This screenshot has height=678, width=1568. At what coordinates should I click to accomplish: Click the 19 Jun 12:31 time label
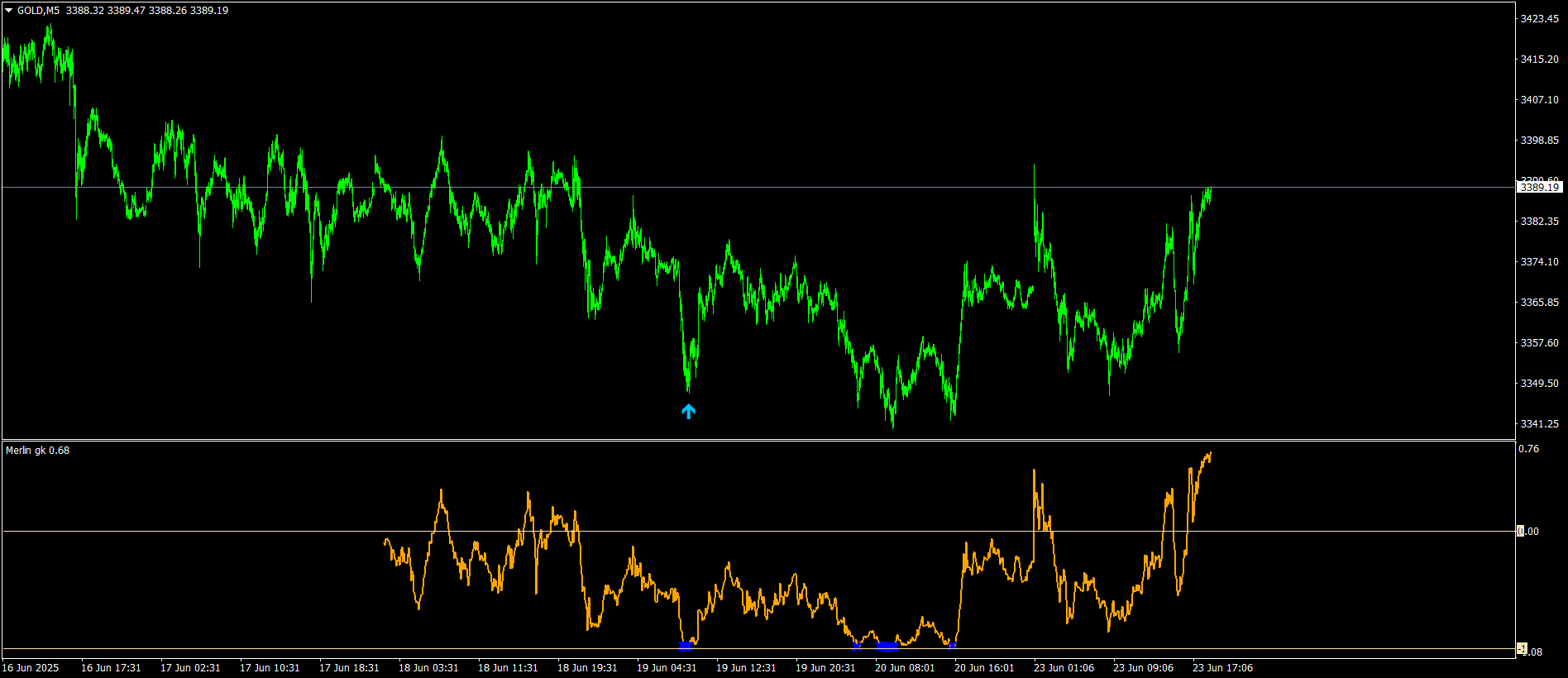coord(746,668)
